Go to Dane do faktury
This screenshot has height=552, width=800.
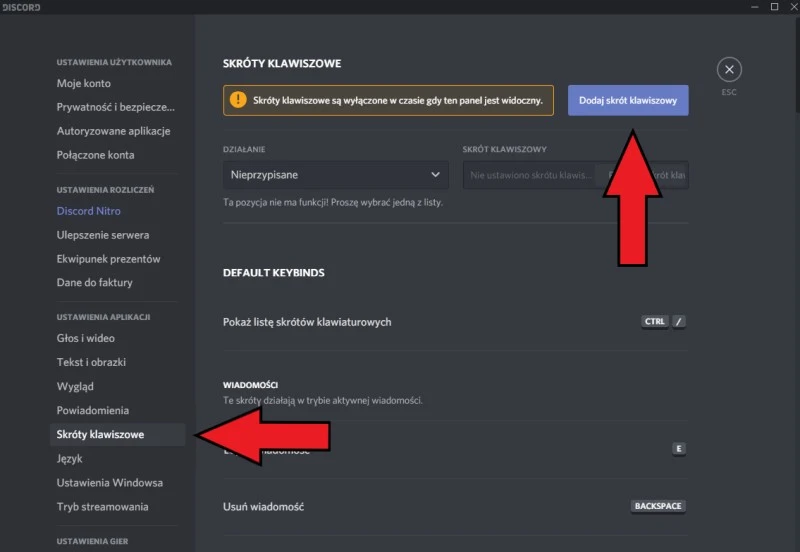coord(94,283)
